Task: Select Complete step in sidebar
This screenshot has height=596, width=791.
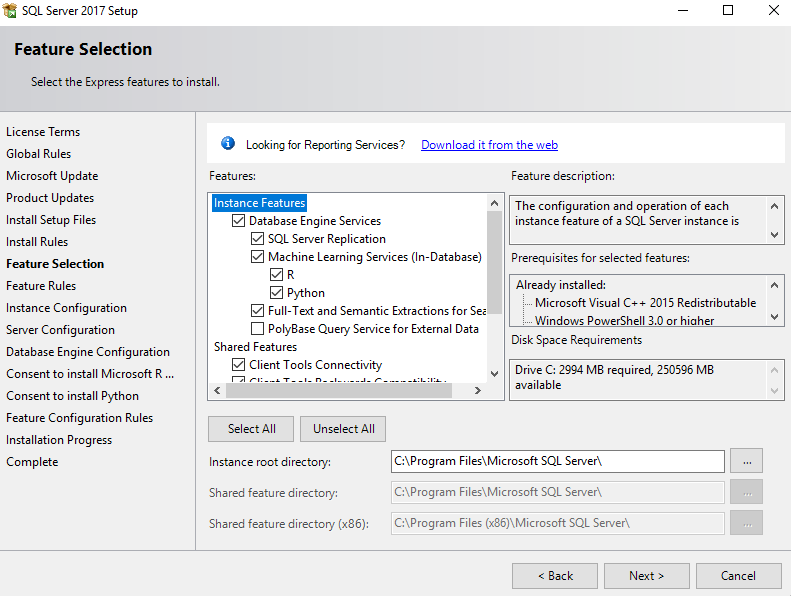Action: tap(32, 462)
